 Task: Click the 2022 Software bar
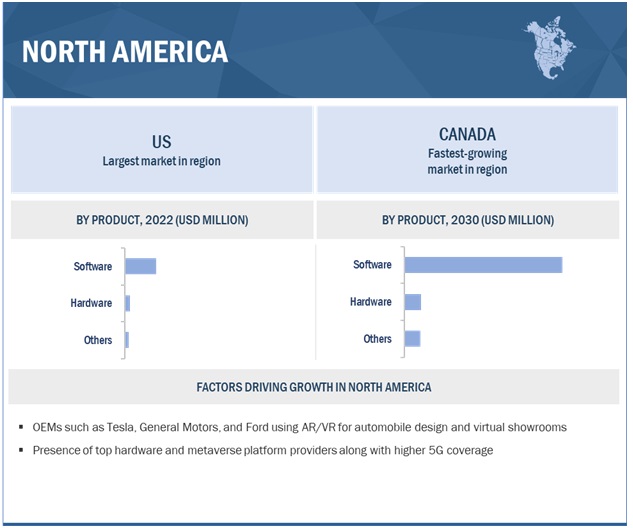140,266
